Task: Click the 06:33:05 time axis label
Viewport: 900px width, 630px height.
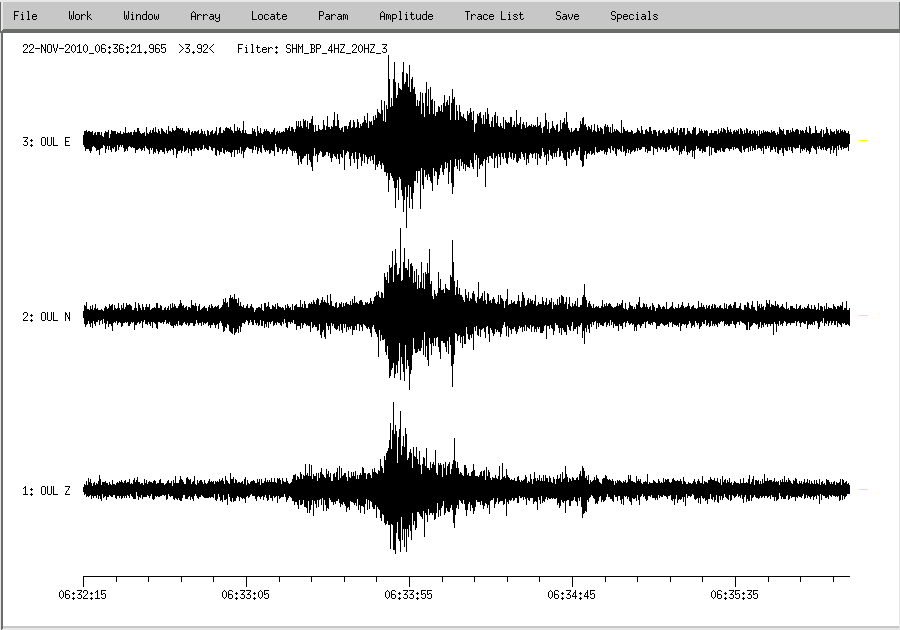Action: click(246, 594)
